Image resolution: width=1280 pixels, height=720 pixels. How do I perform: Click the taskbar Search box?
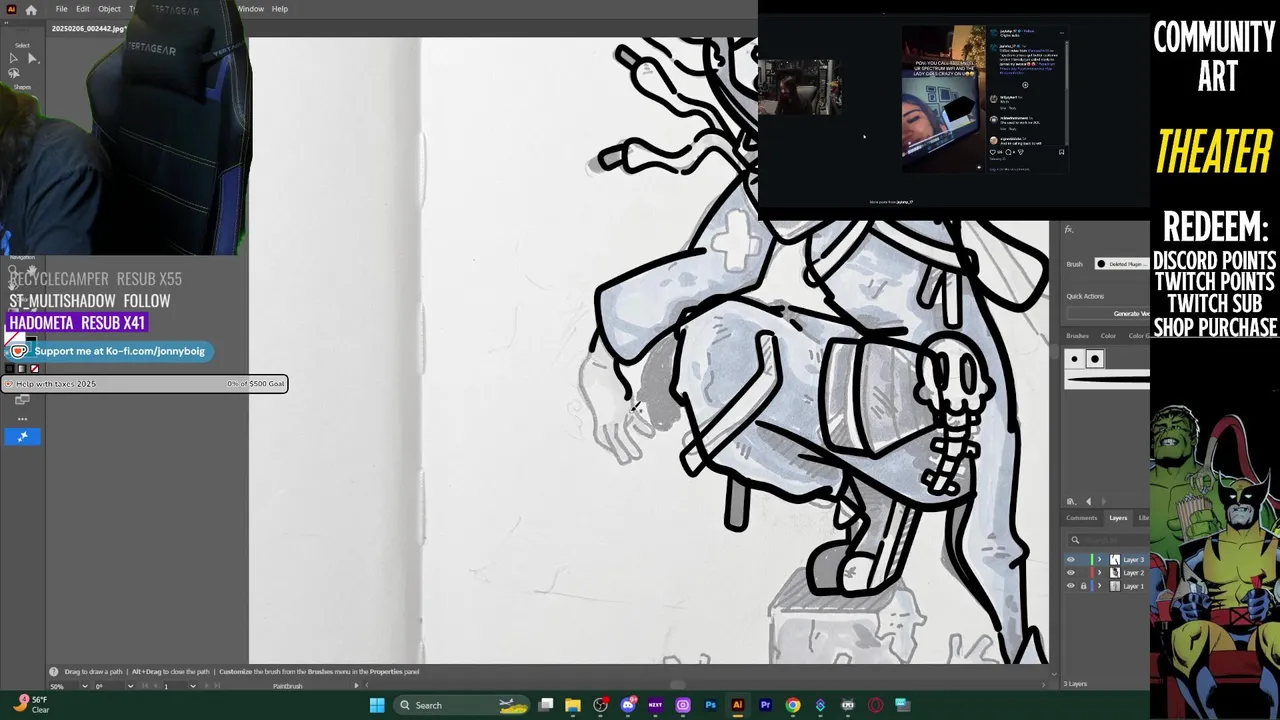pyautogui.click(x=461, y=705)
